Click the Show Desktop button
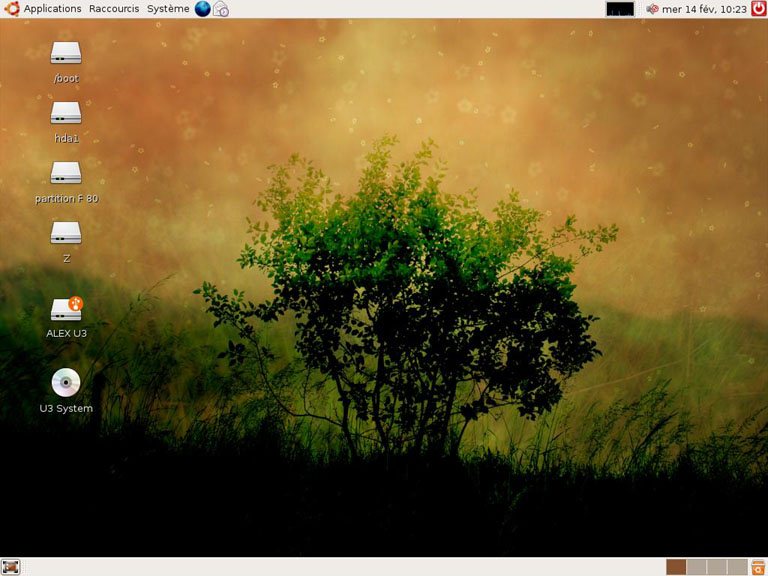 click(x=10, y=567)
